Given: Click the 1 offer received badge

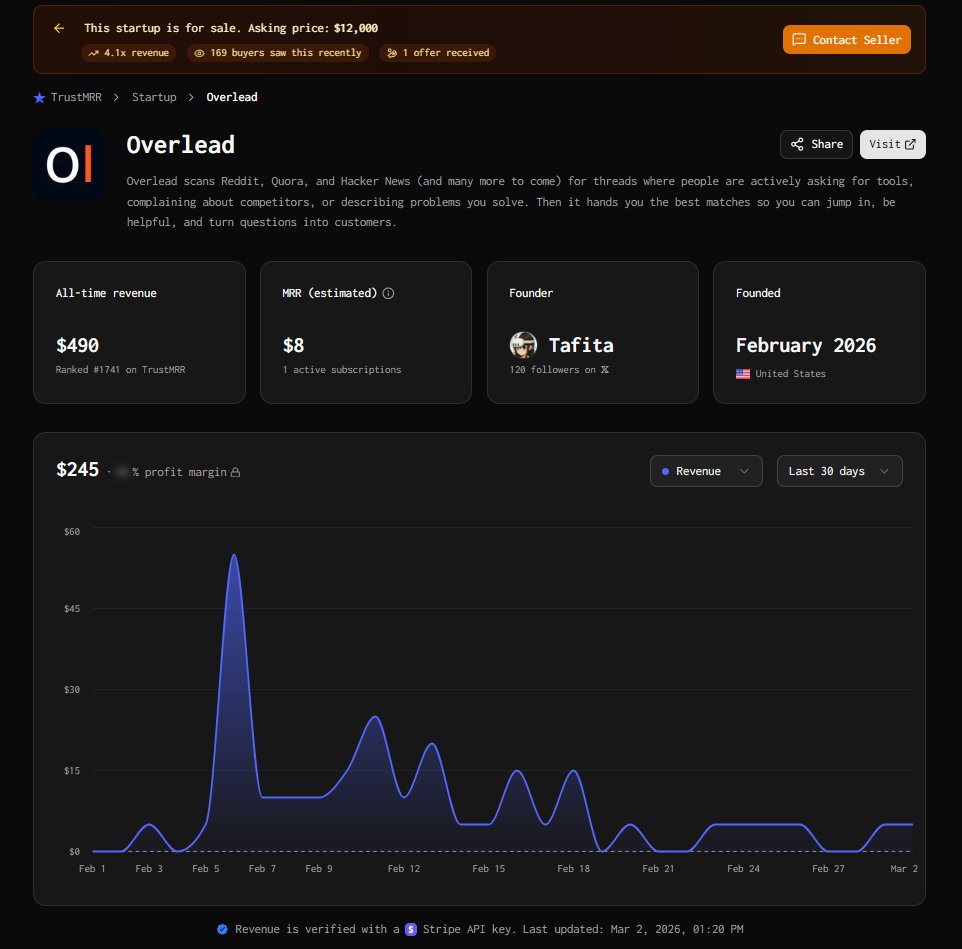Looking at the screenshot, I should tap(437, 53).
